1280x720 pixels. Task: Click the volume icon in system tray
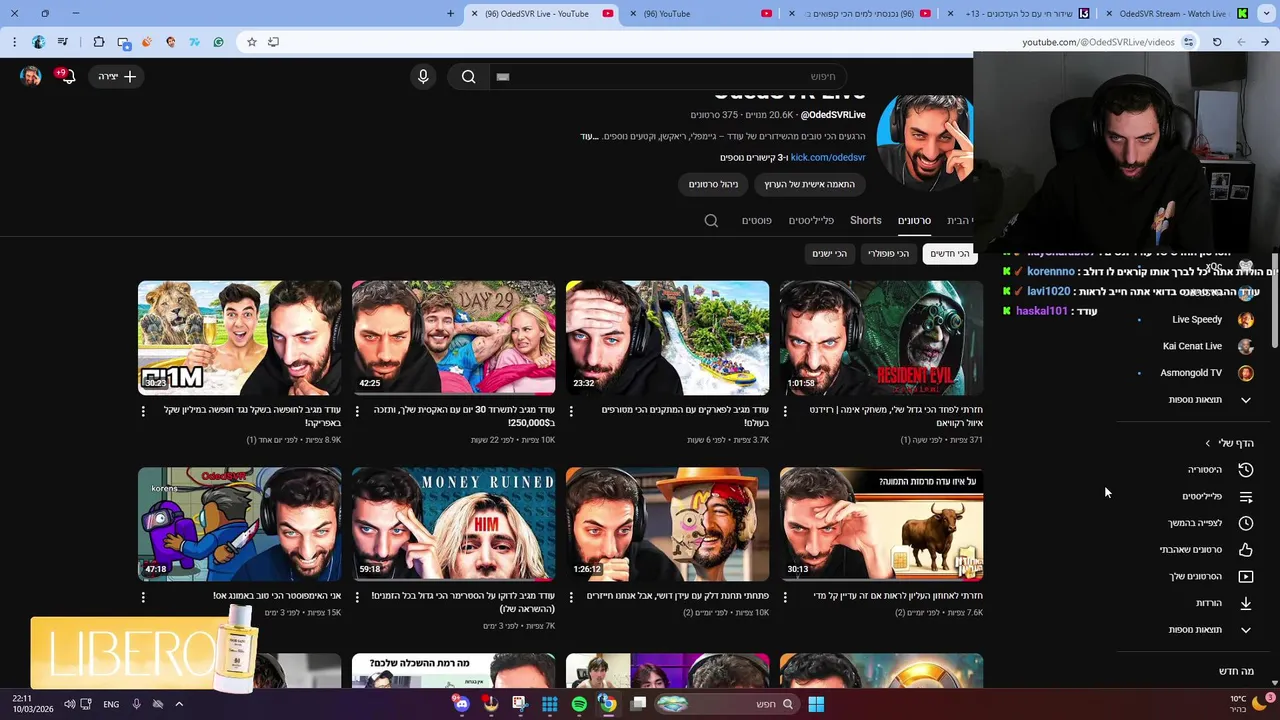pyautogui.click(x=70, y=704)
